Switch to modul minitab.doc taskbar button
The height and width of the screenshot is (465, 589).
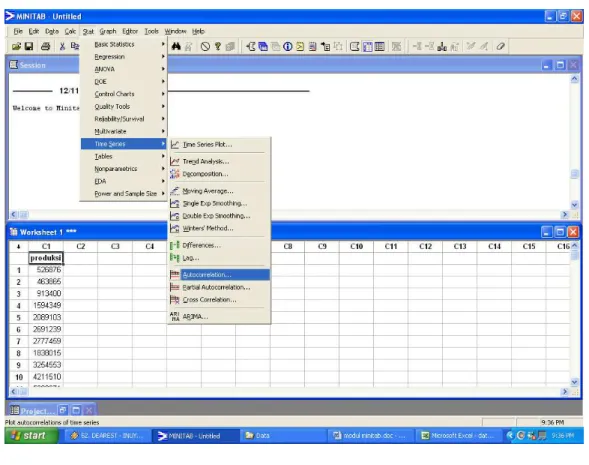[371, 435]
